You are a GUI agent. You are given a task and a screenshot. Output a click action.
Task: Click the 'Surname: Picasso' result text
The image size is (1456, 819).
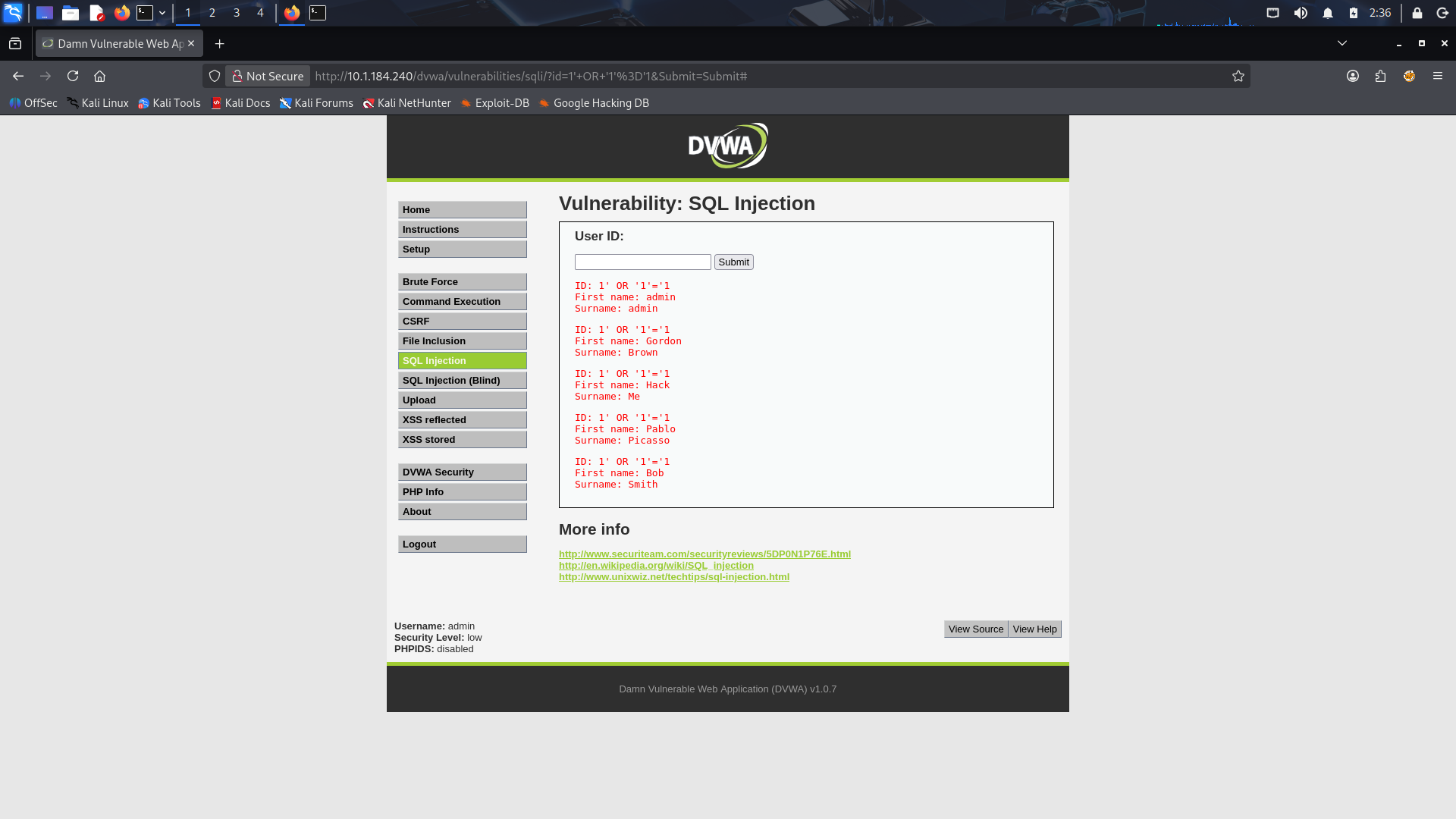pos(622,441)
